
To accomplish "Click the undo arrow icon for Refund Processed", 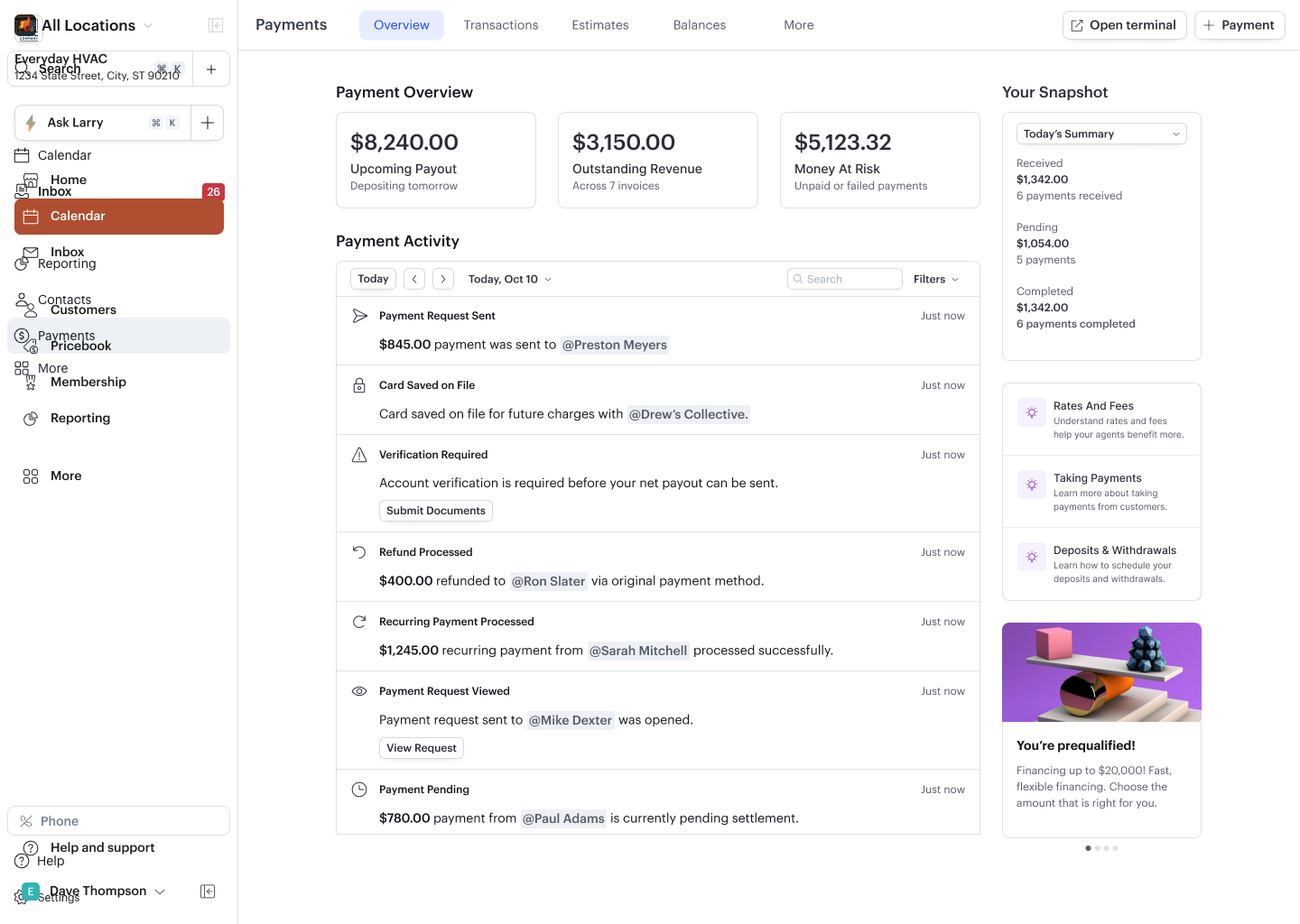I will click(x=359, y=552).
